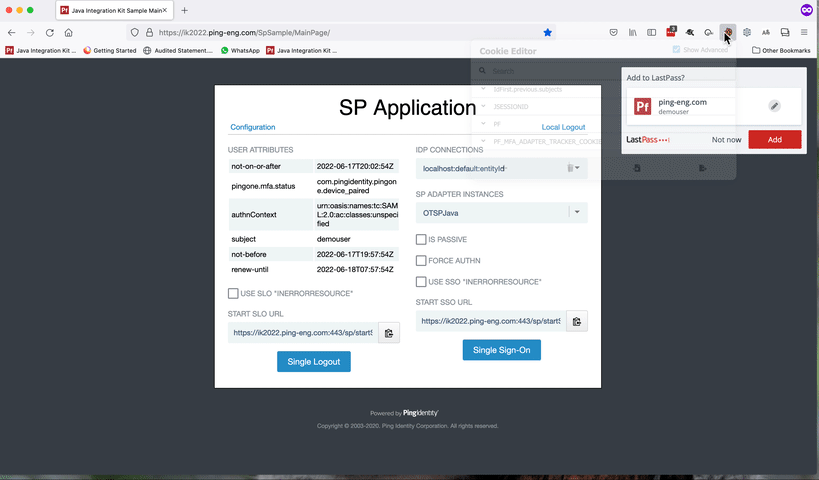Reload the current page

[50, 32]
